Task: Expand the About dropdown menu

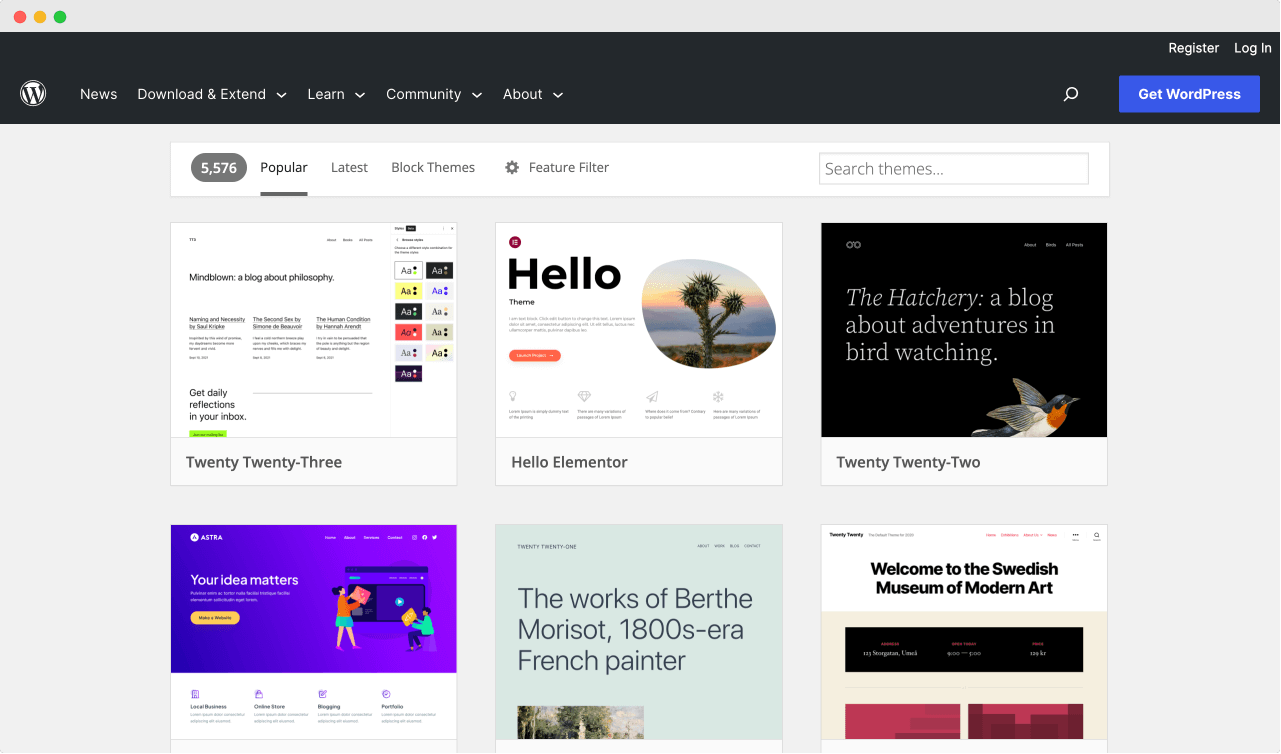Action: pyautogui.click(x=533, y=94)
